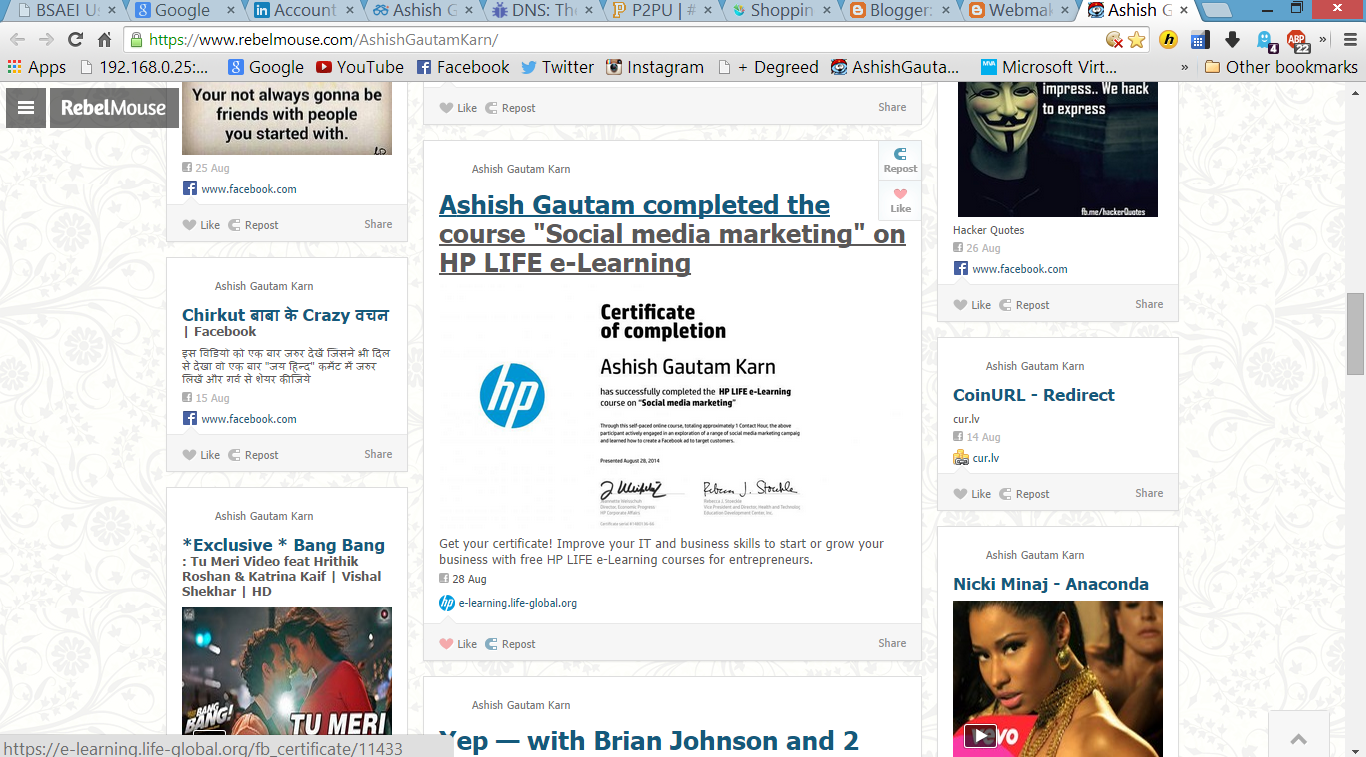Open the Microsoft Virt... bookmark
Screen dimensions: 1366x757
1049,67
